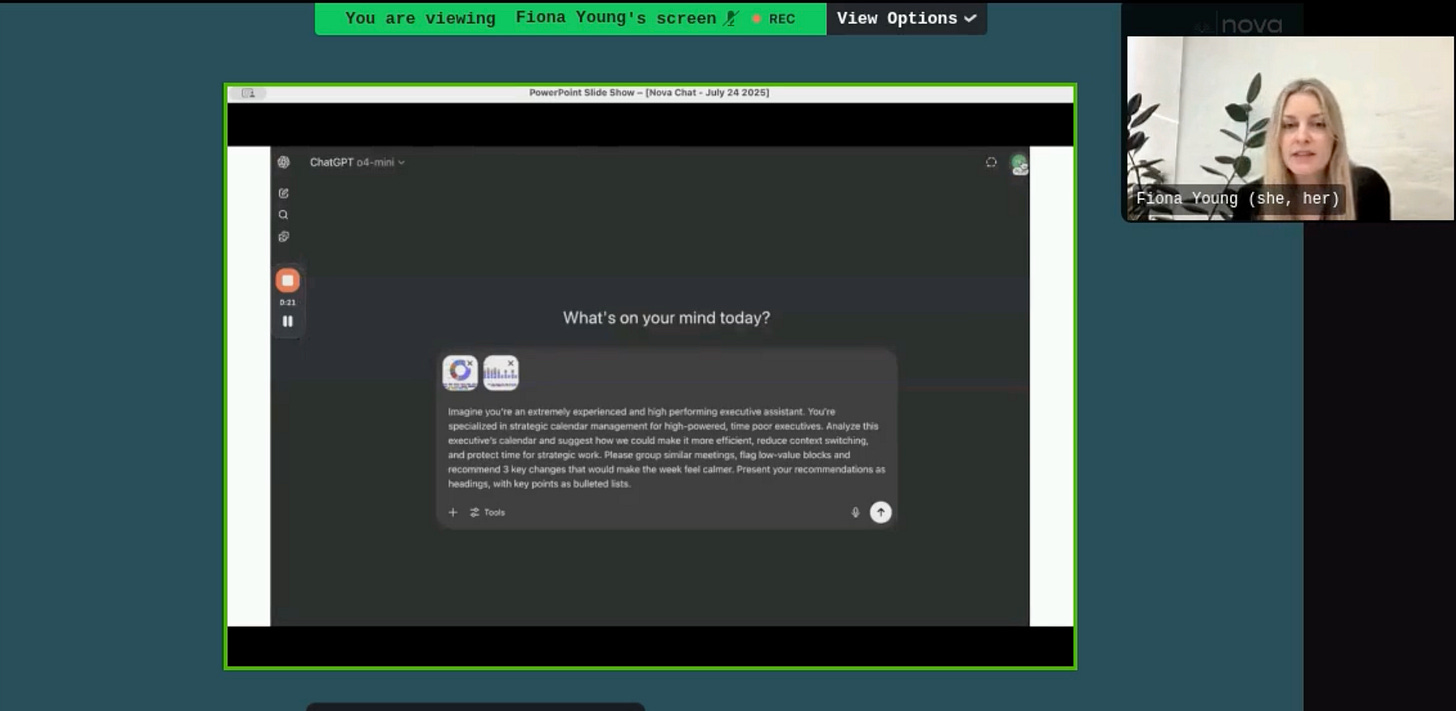1456x711 pixels.
Task: Stop the recording with orange stop button
Action: tap(288, 281)
